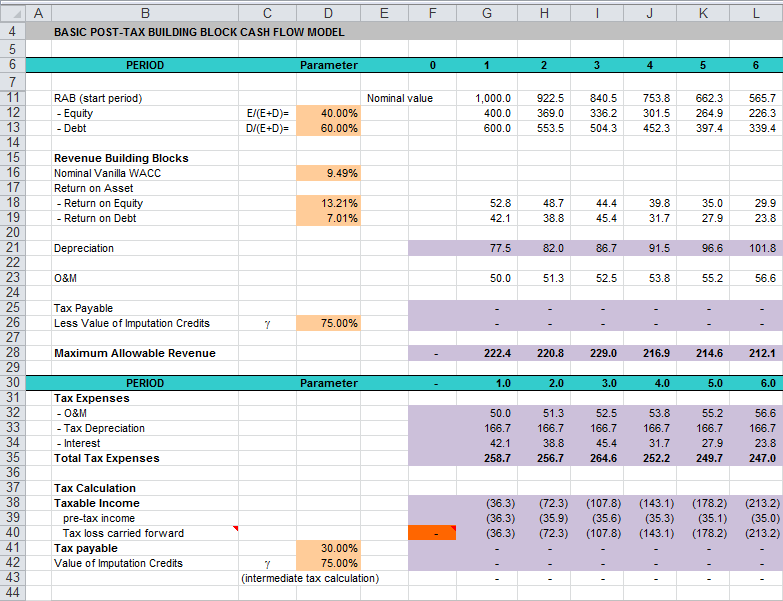
Task: Click 'Total Tax Expenses' label
Action: coord(107,458)
